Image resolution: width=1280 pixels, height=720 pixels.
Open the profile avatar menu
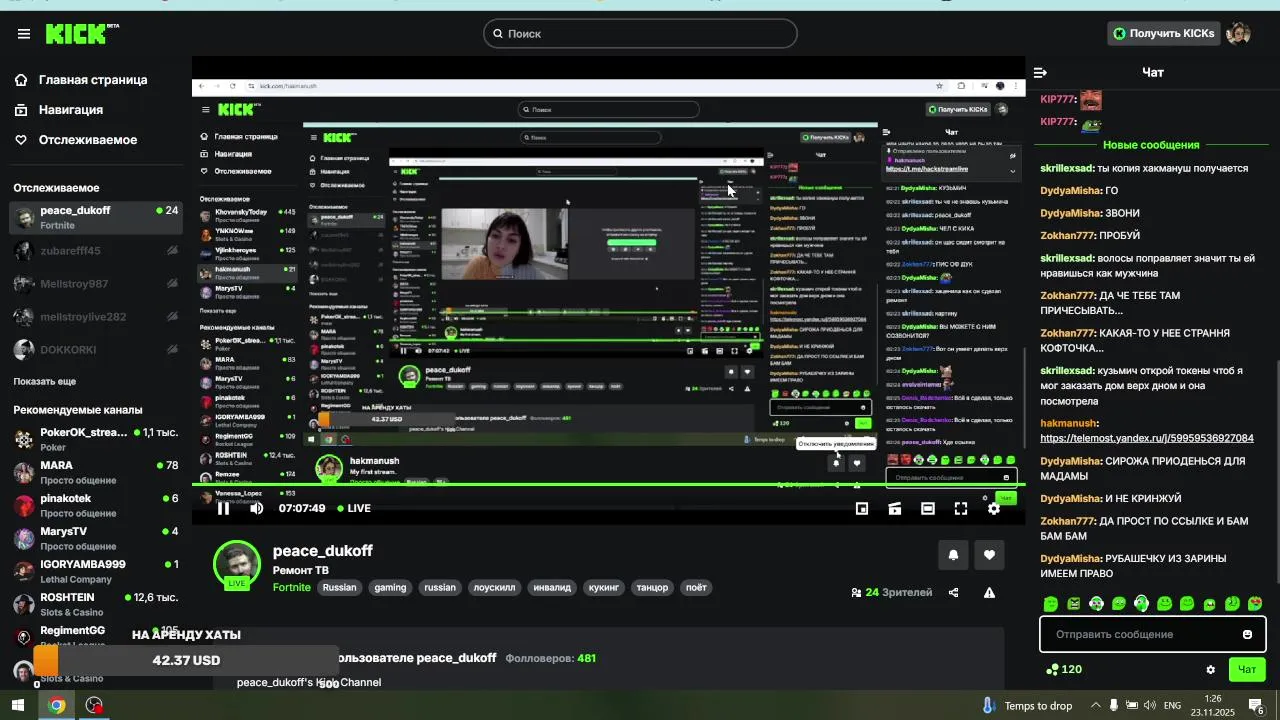point(1239,34)
